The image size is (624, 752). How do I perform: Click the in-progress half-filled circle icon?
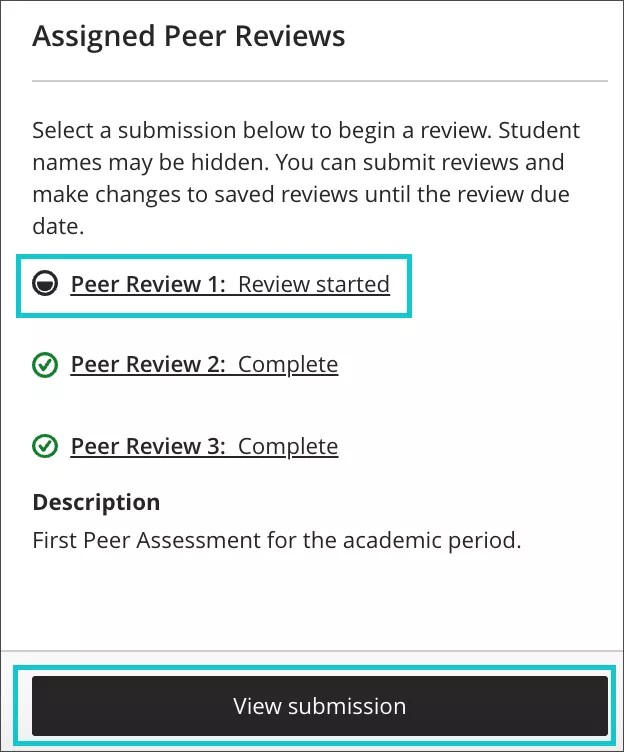tap(44, 285)
